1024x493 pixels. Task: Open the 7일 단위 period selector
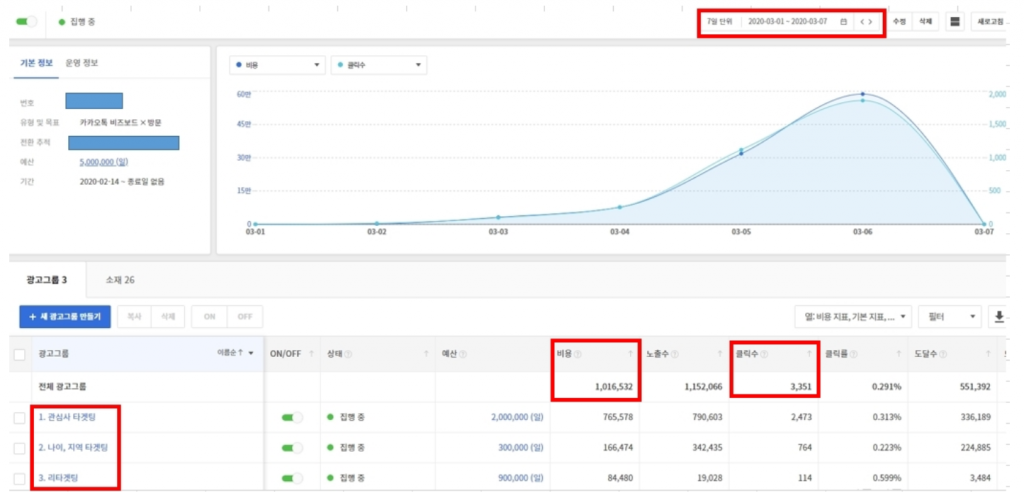[x=720, y=22]
